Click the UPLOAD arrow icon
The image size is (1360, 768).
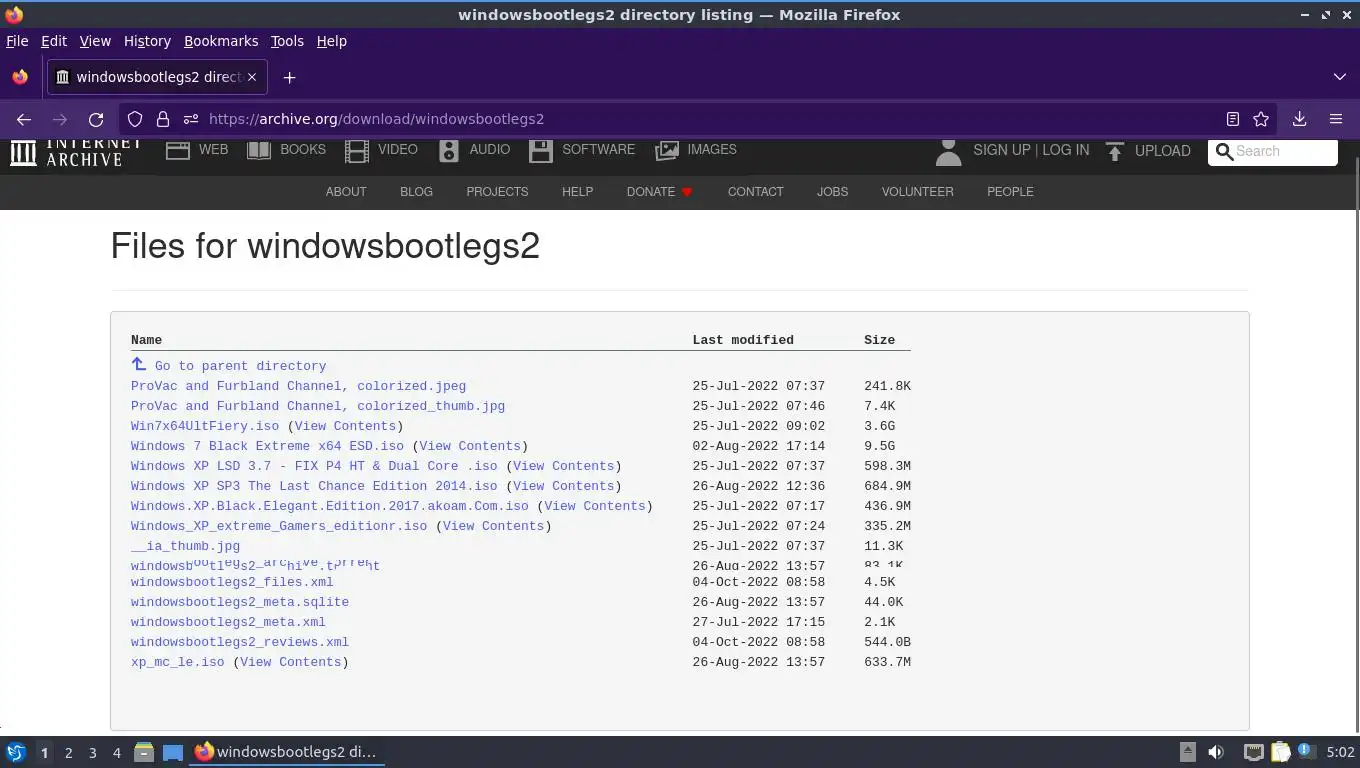click(1115, 151)
